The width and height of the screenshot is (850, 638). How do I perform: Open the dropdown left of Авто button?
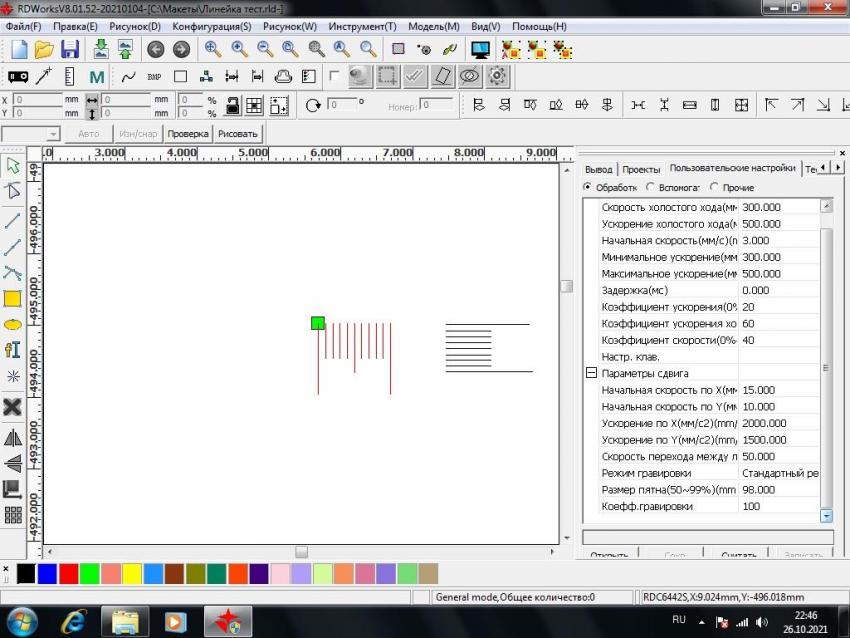[x=53, y=133]
